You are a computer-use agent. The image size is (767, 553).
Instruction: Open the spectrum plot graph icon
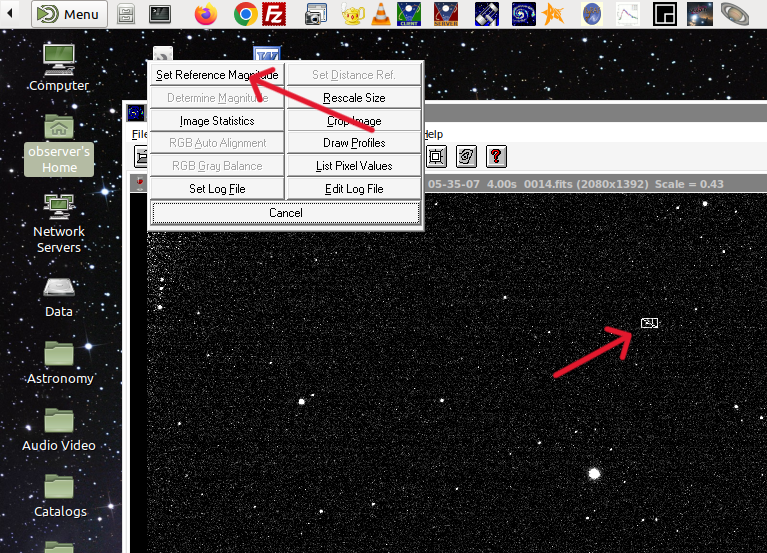[628, 14]
